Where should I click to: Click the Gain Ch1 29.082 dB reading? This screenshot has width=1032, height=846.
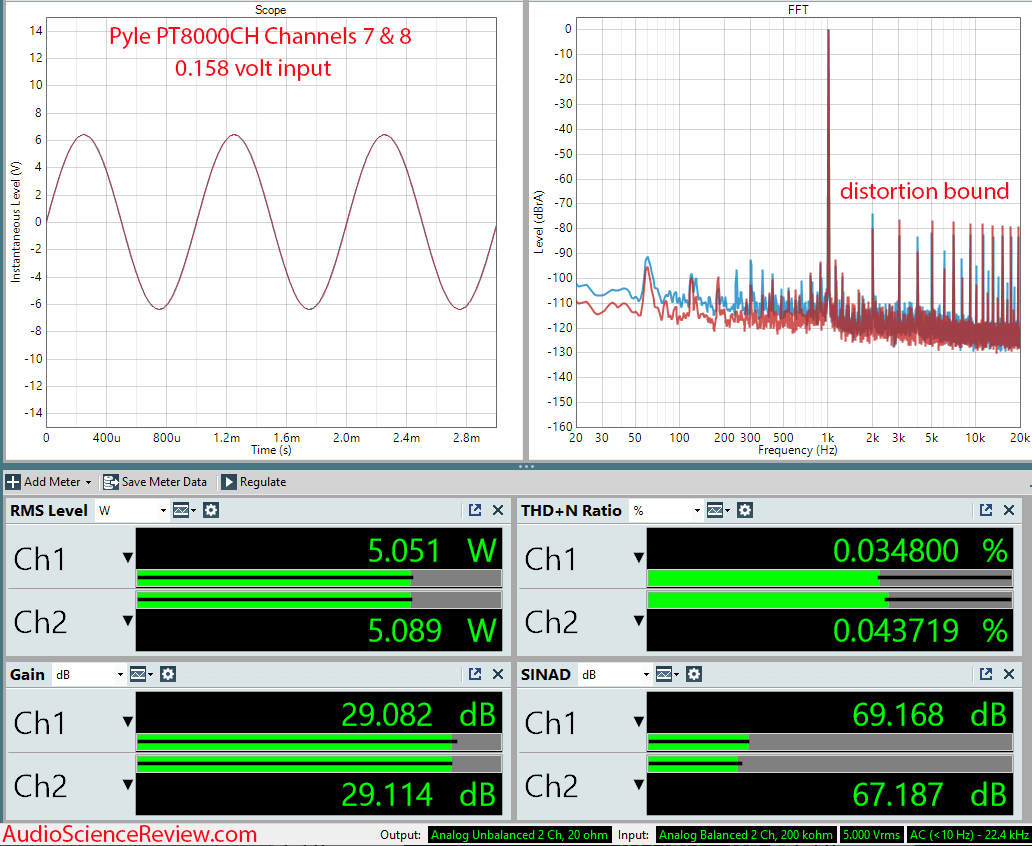click(x=418, y=714)
